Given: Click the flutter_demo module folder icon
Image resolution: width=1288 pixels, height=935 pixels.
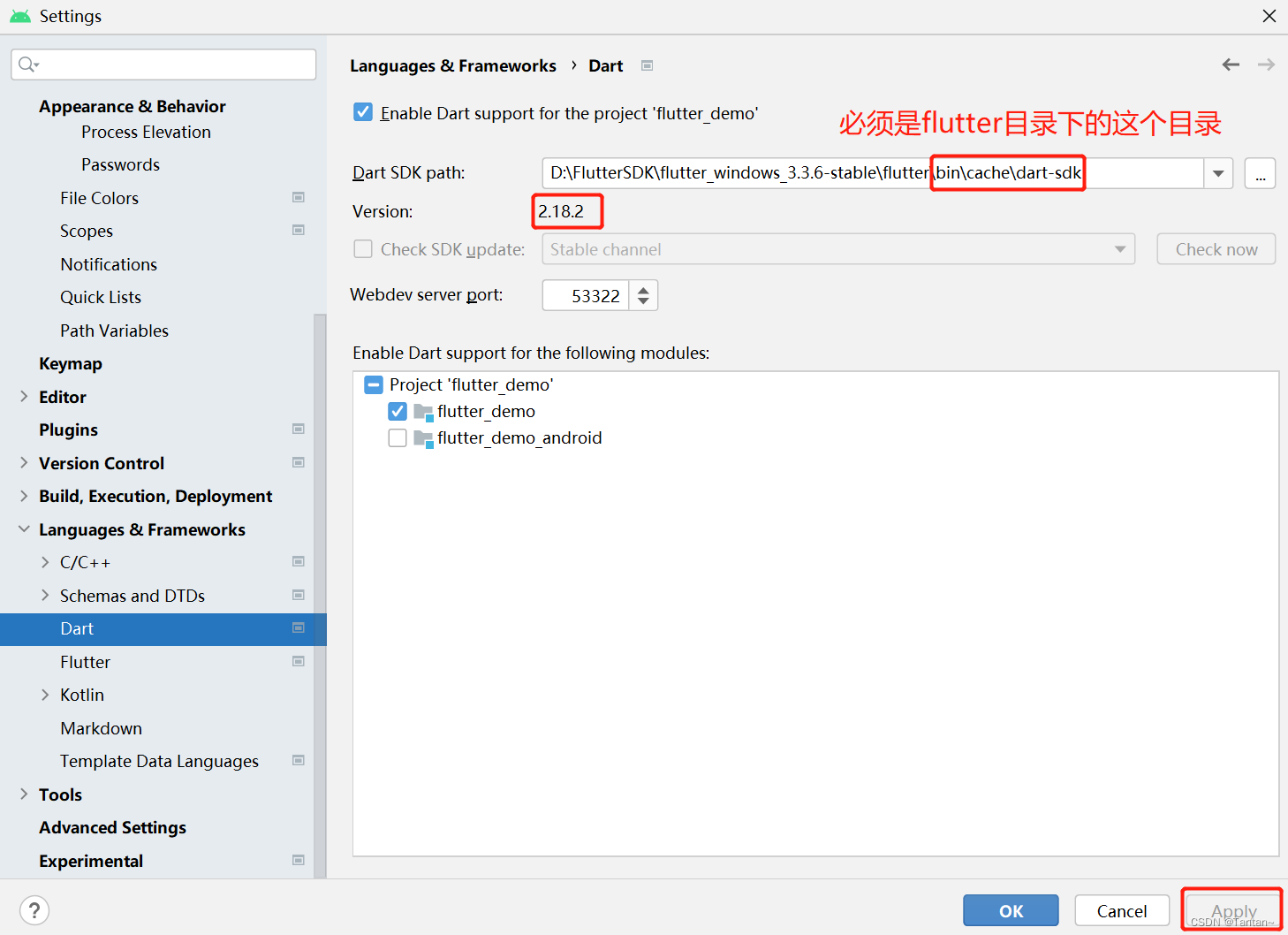Looking at the screenshot, I should 423,412.
